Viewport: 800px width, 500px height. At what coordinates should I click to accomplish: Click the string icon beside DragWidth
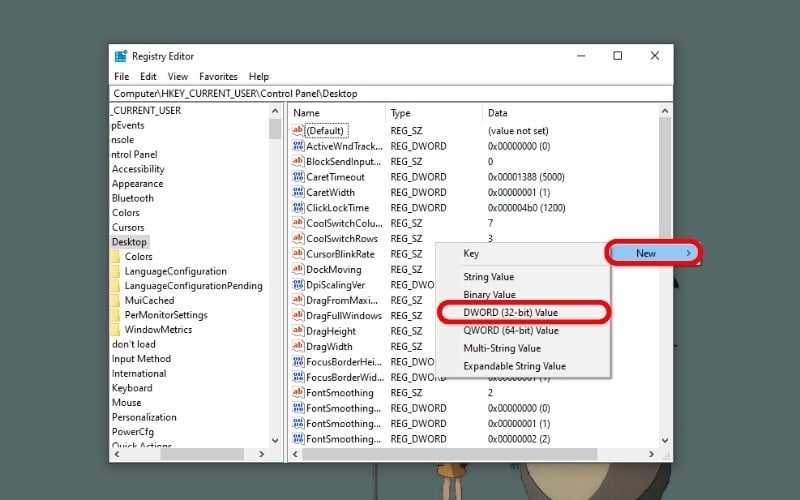298,346
